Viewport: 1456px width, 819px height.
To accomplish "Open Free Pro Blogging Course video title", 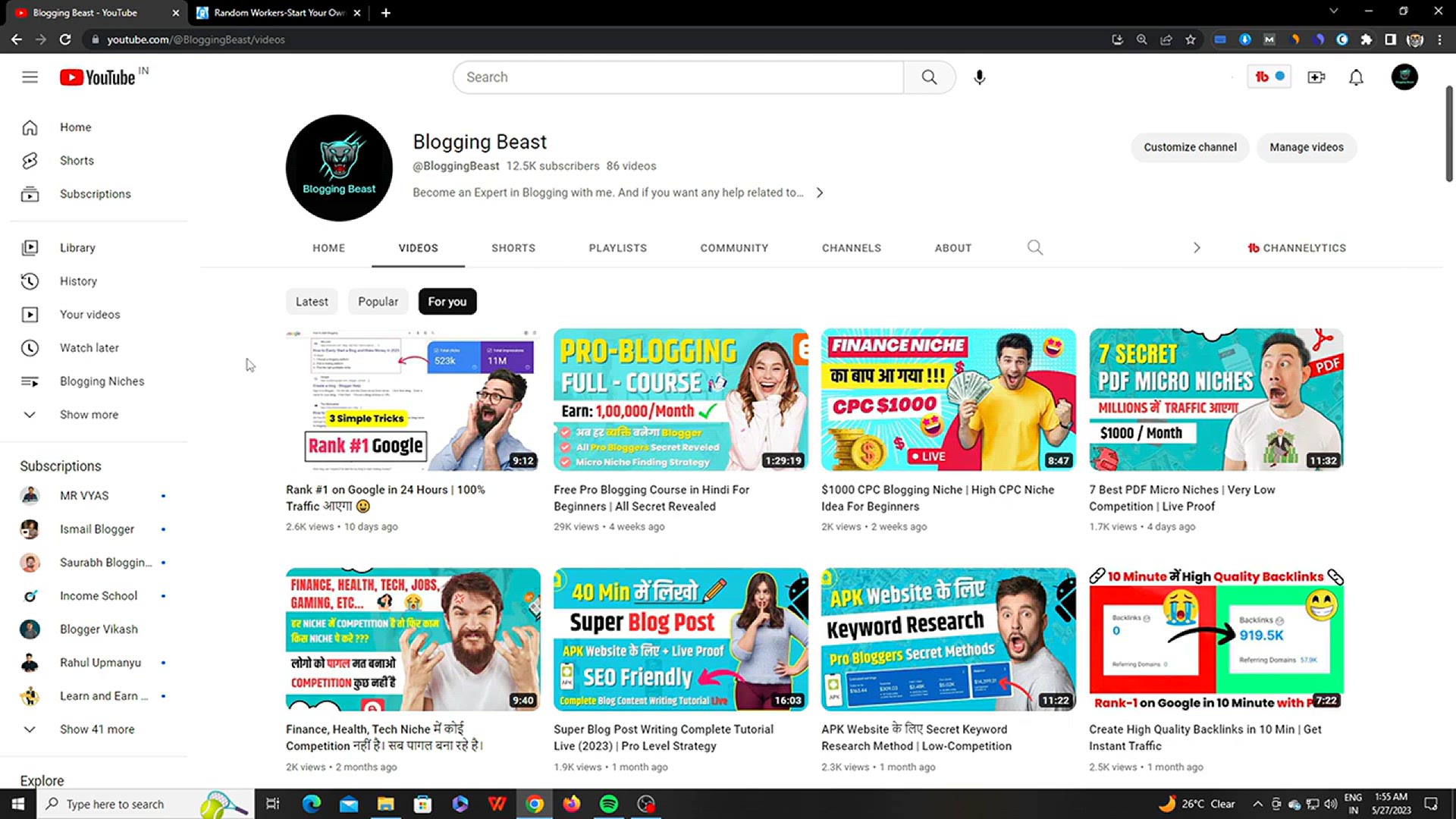I will pyautogui.click(x=651, y=498).
